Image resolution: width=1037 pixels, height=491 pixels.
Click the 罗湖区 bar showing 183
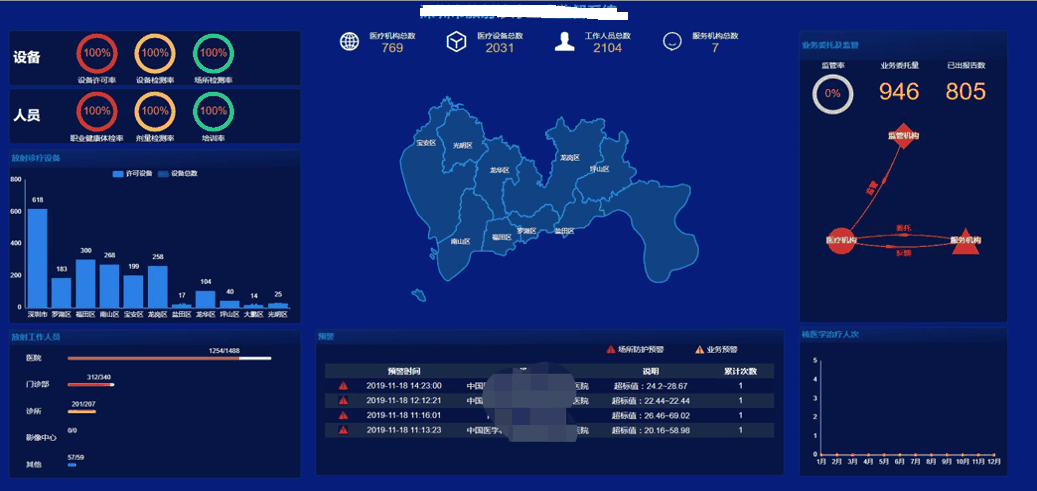tap(62, 292)
